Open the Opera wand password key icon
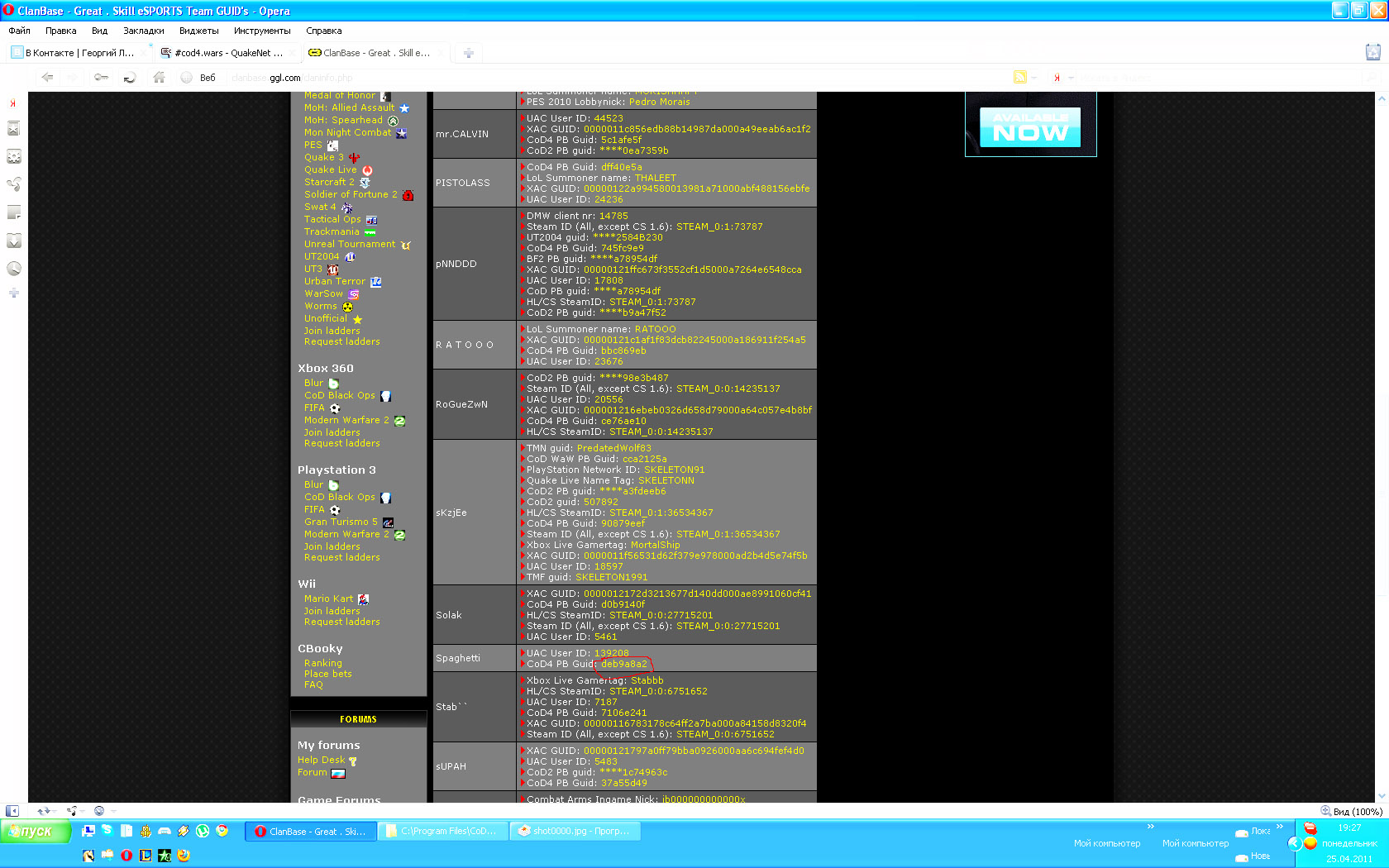This screenshot has width=1389, height=868. pyautogui.click(x=101, y=77)
